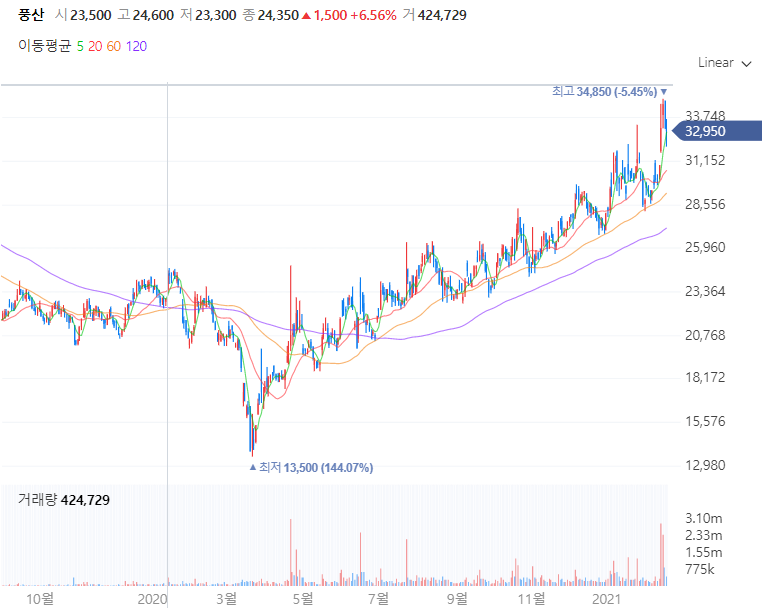The width and height of the screenshot is (762, 608).
Task: Click the 31,152 price axis label
Action: tap(705, 160)
